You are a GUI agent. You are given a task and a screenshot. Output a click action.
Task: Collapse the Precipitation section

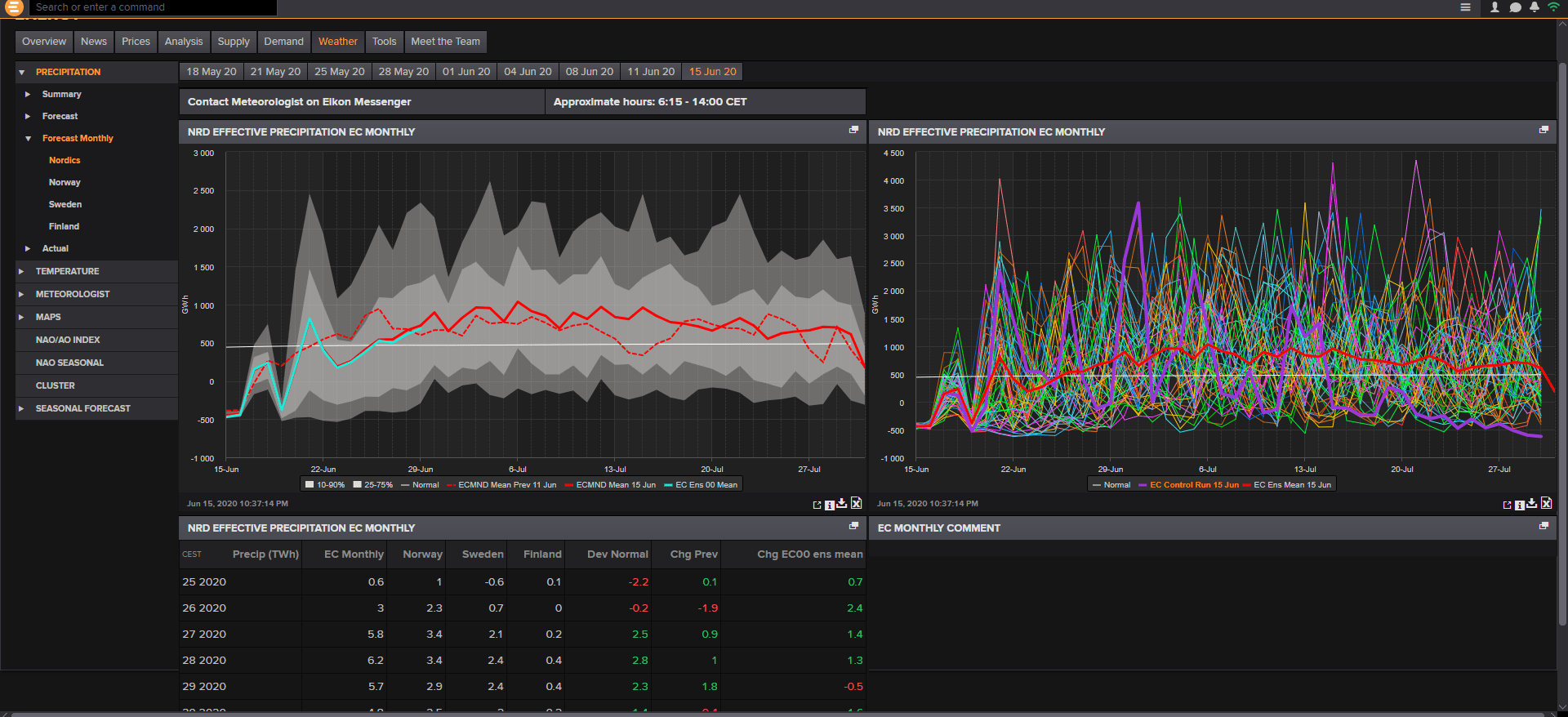pyautogui.click(x=21, y=72)
